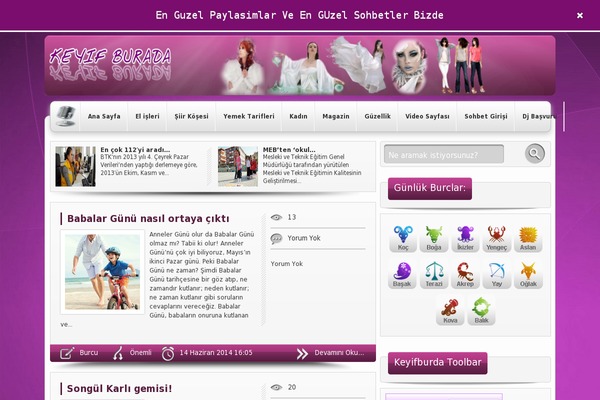Open the Kadın menu item
Image resolution: width=600 pixels, height=400 pixels.
point(298,116)
